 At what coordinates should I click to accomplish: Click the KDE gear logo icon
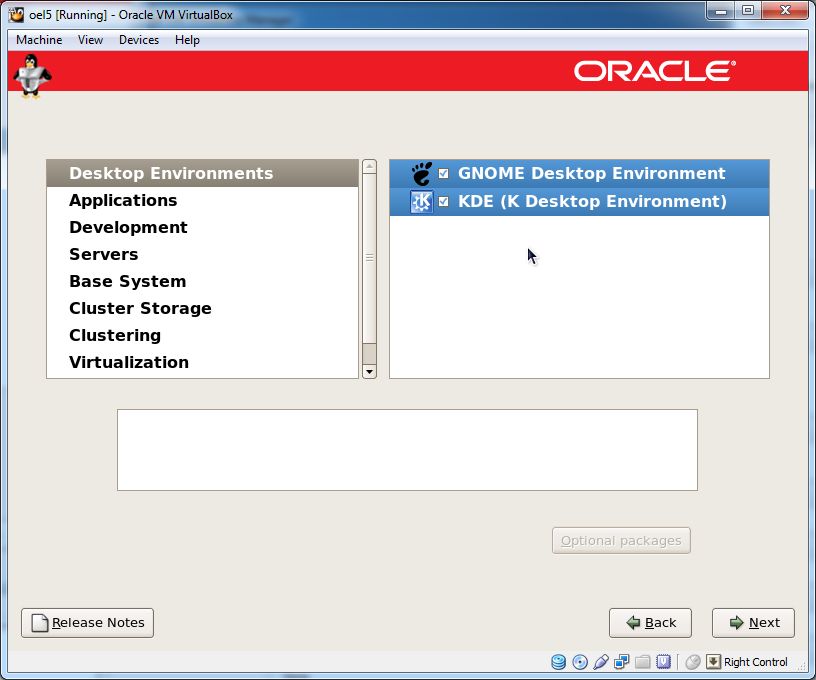(x=422, y=202)
